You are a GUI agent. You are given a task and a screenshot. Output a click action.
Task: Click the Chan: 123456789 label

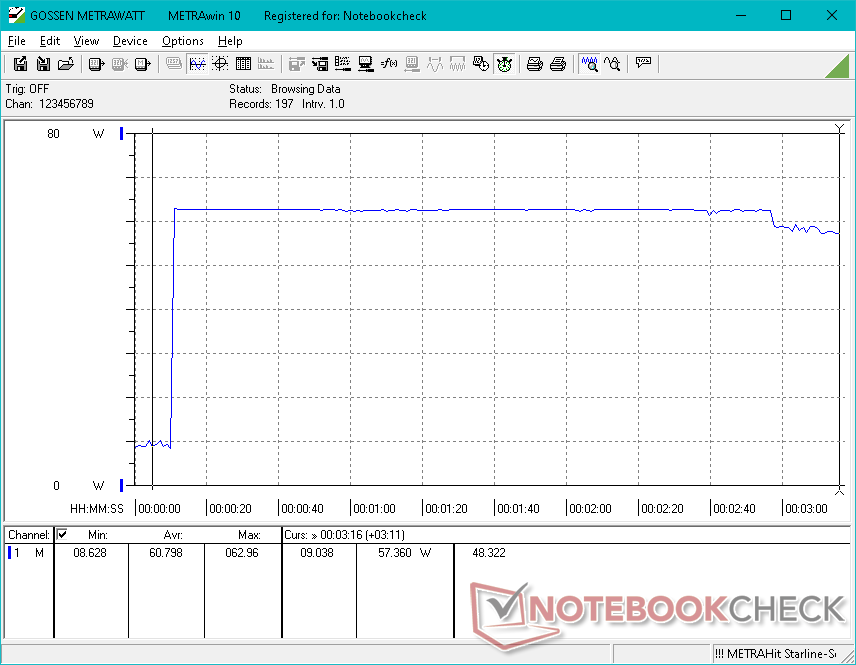pos(49,104)
